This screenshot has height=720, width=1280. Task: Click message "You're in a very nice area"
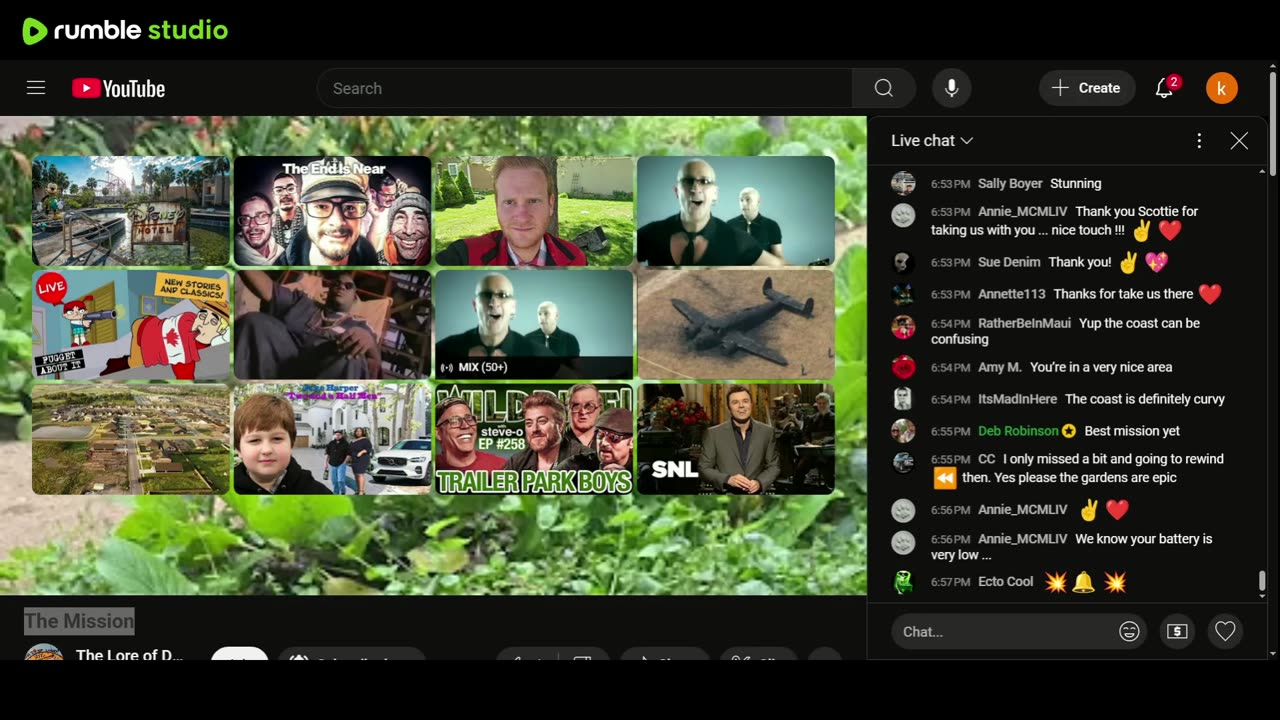1101,367
